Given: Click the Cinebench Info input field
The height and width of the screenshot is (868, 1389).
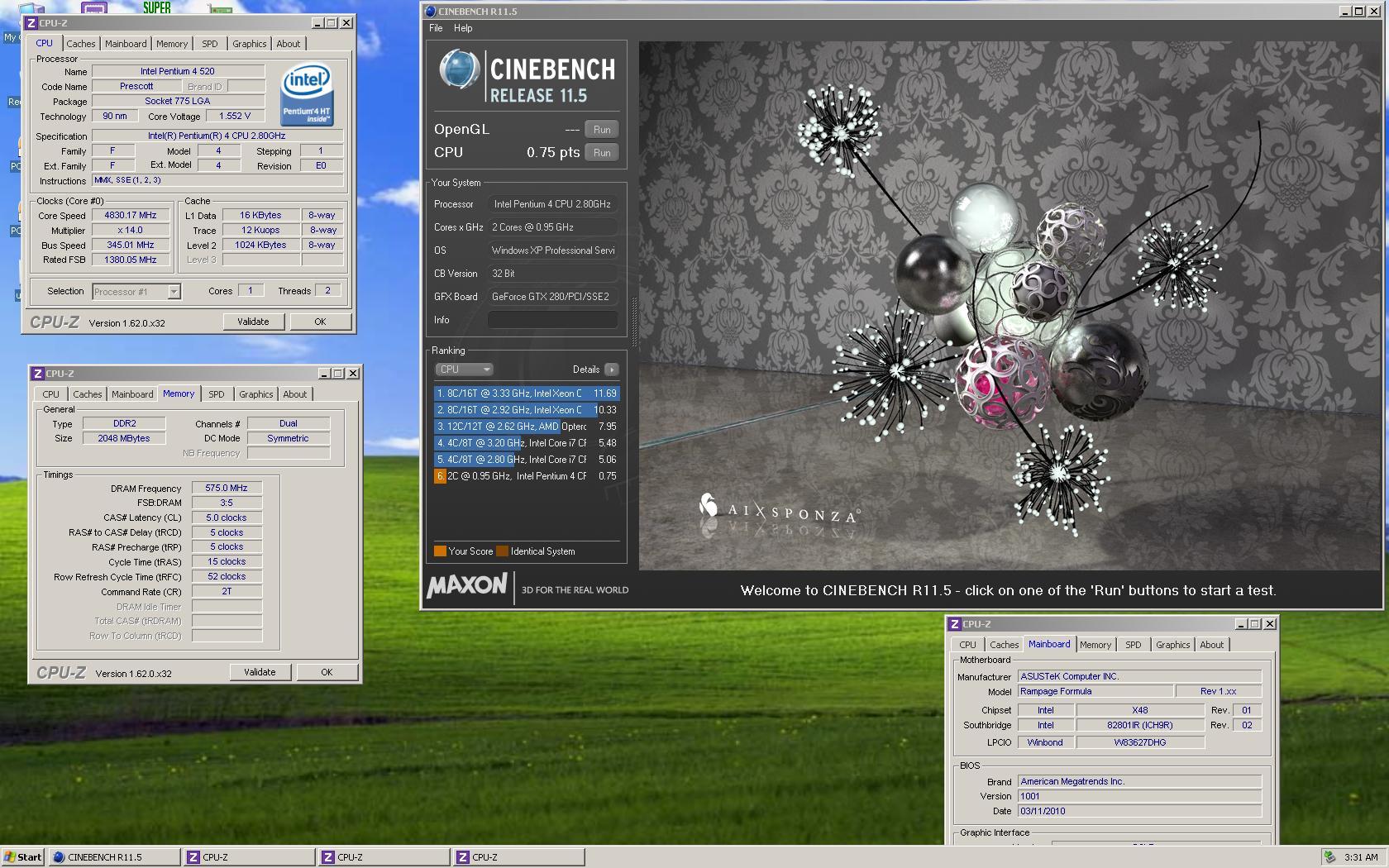Looking at the screenshot, I should (552, 320).
